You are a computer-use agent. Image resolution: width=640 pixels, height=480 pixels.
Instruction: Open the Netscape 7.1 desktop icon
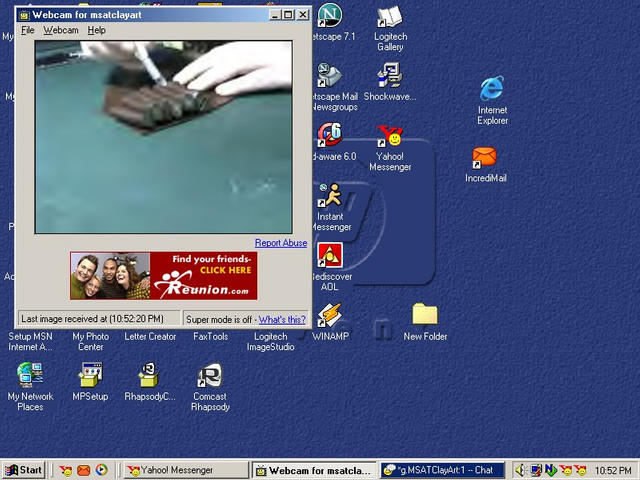pyautogui.click(x=330, y=16)
